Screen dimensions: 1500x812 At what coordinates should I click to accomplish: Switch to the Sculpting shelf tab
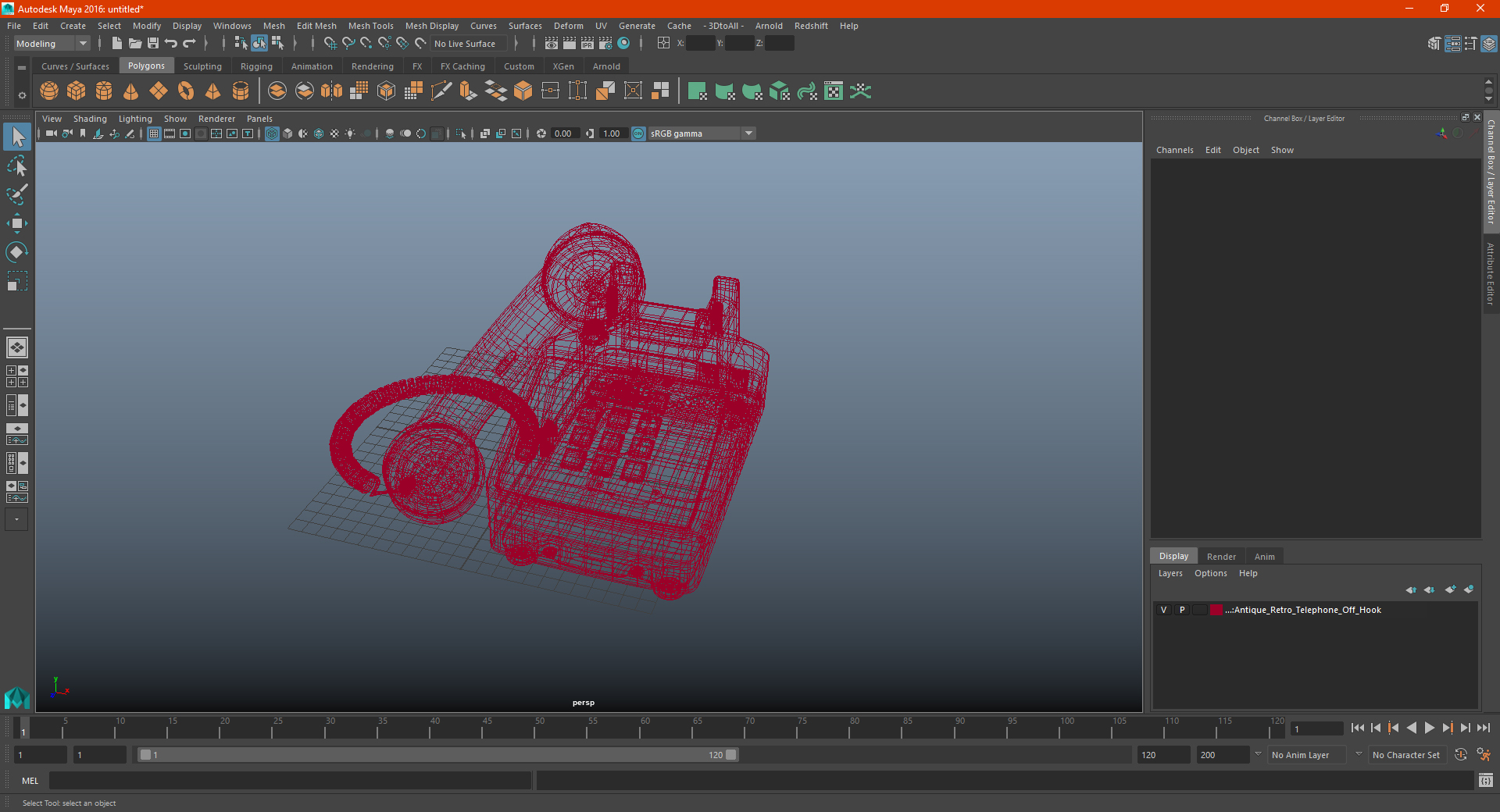202,66
